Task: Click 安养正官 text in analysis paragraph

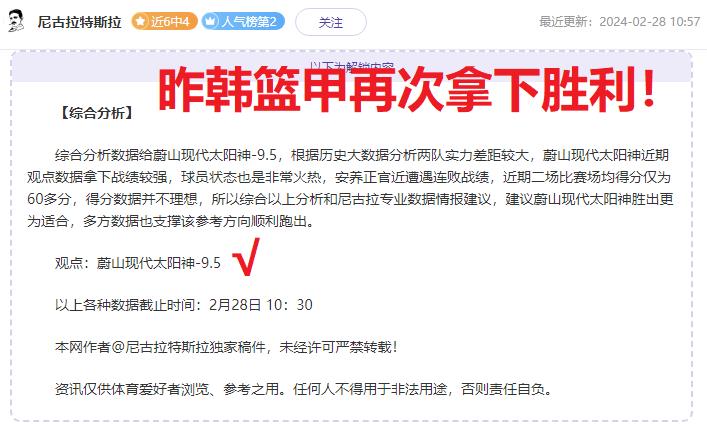Action: coord(362,177)
